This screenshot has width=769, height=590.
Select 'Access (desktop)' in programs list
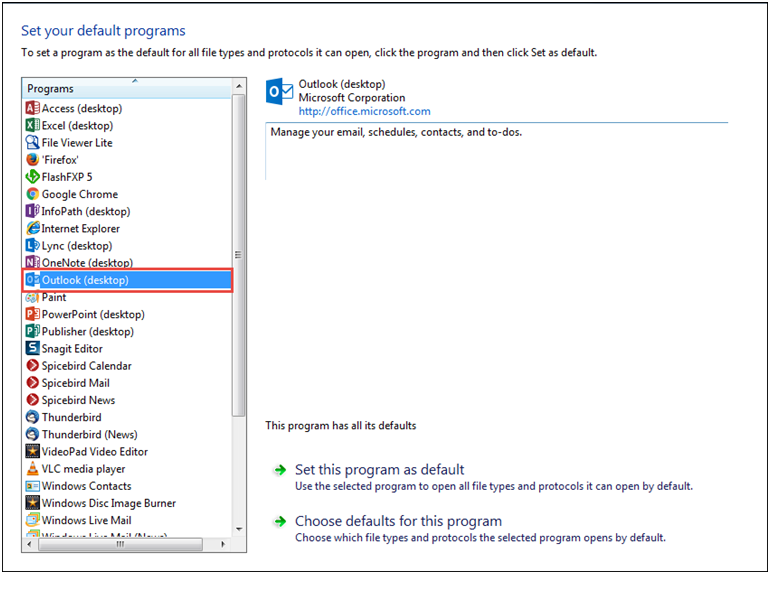pos(81,108)
